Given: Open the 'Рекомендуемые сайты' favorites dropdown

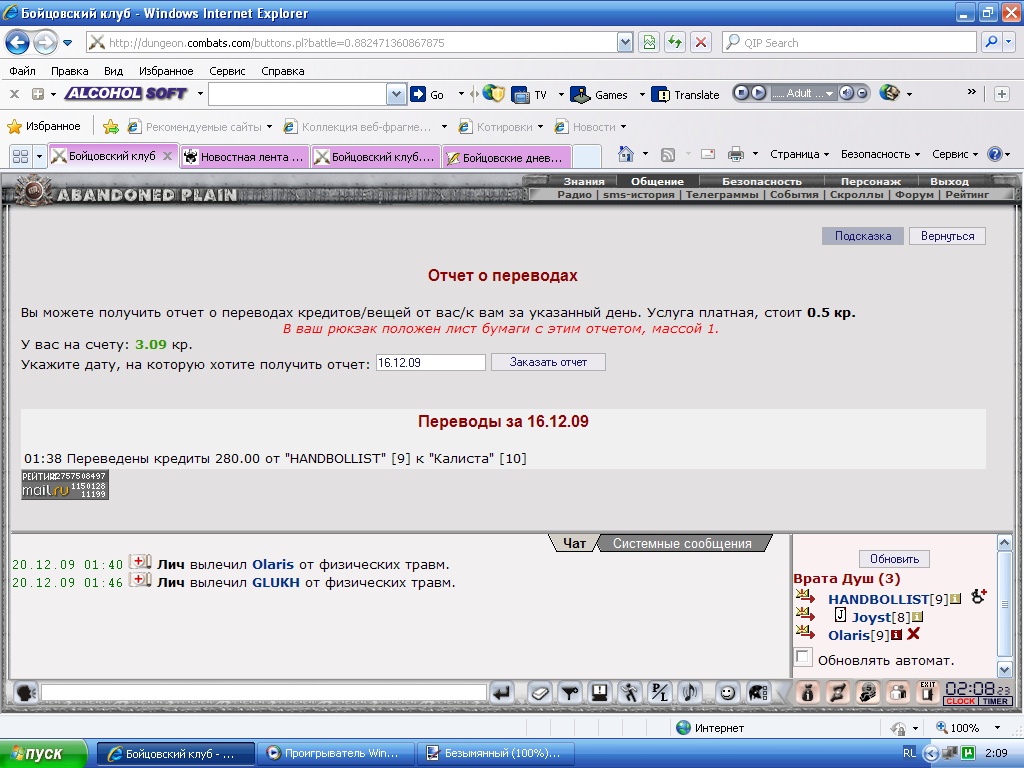Looking at the screenshot, I should [x=269, y=127].
